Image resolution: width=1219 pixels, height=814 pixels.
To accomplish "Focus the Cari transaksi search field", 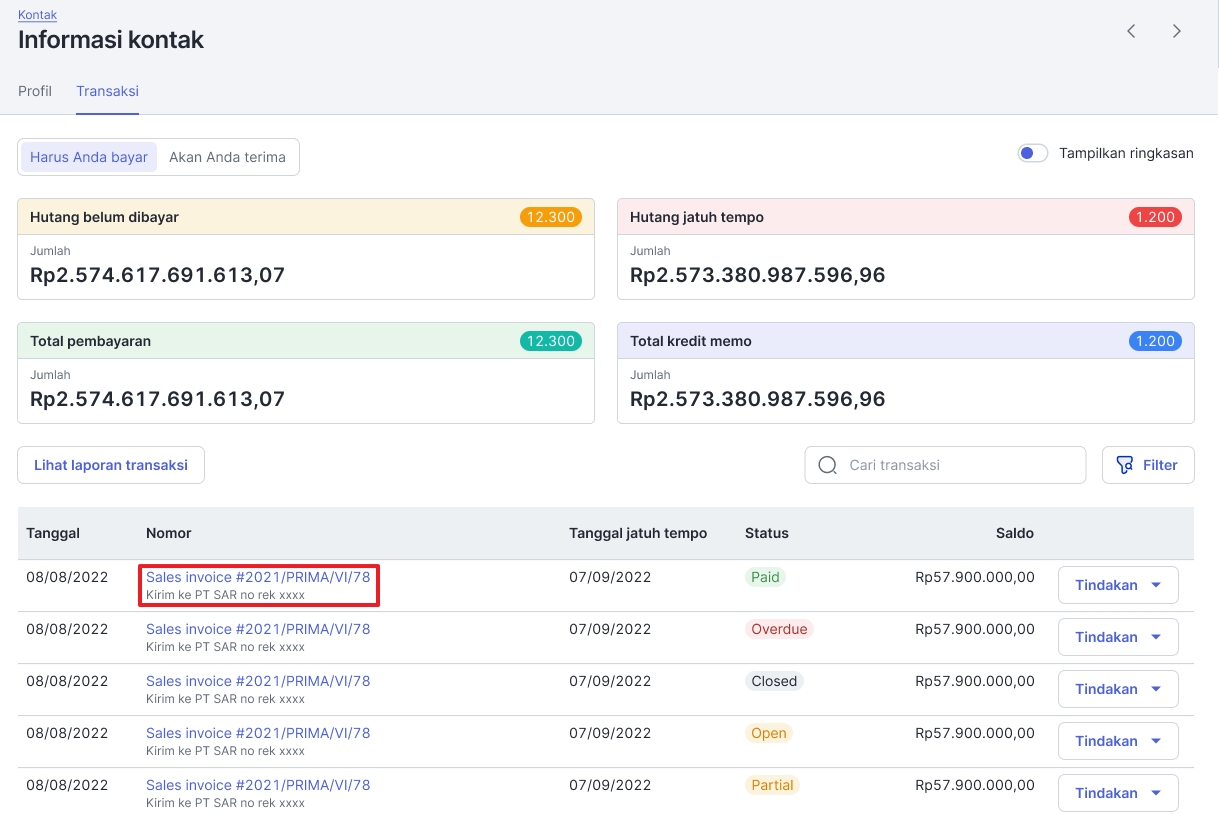I will [x=945, y=465].
